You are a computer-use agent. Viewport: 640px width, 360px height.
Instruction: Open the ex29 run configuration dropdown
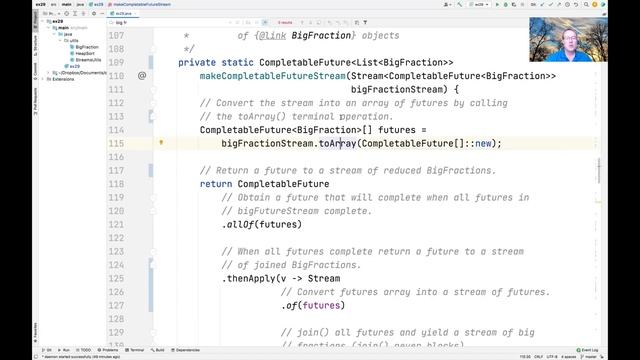[x=479, y=4]
